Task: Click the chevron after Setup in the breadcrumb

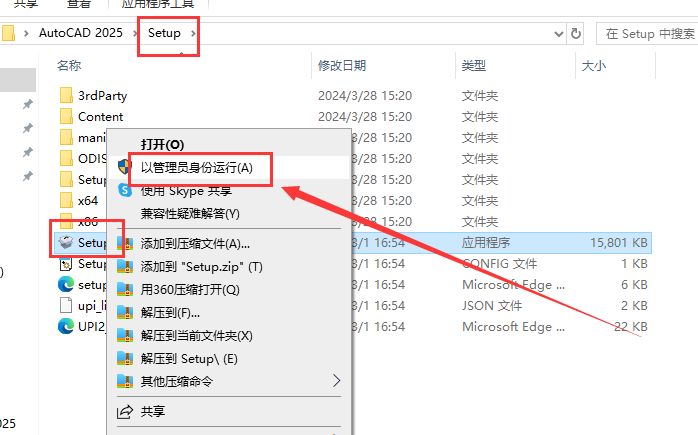Action: [193, 33]
